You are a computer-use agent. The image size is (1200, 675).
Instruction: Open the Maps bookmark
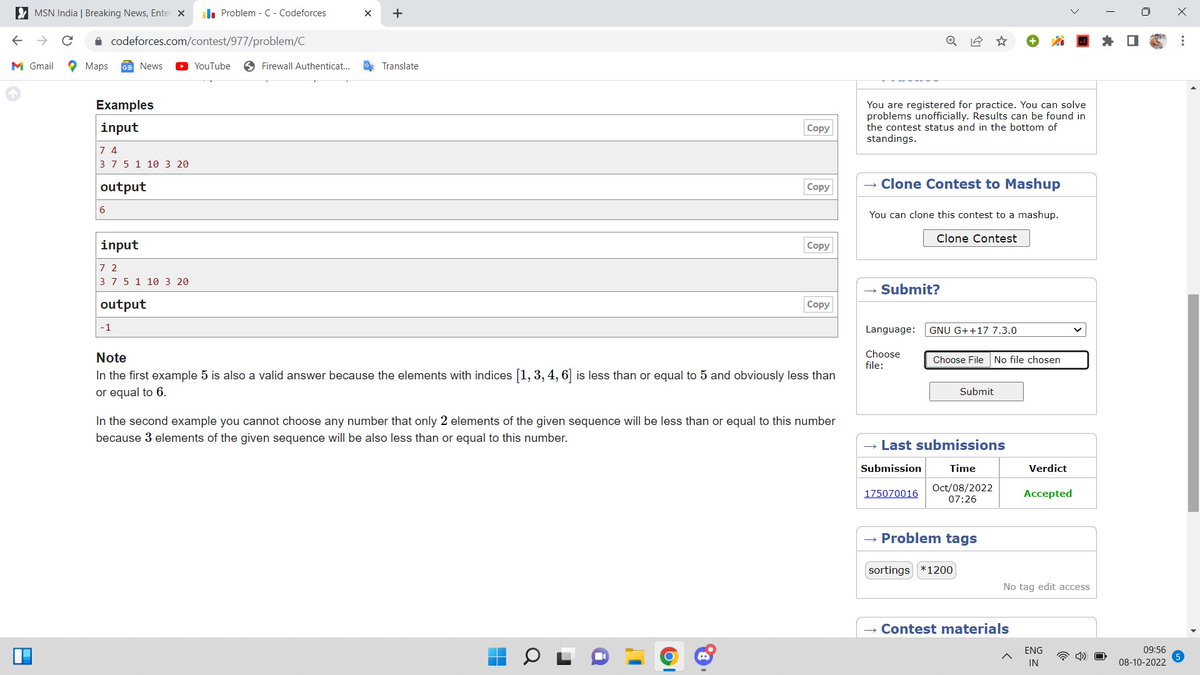(x=87, y=66)
